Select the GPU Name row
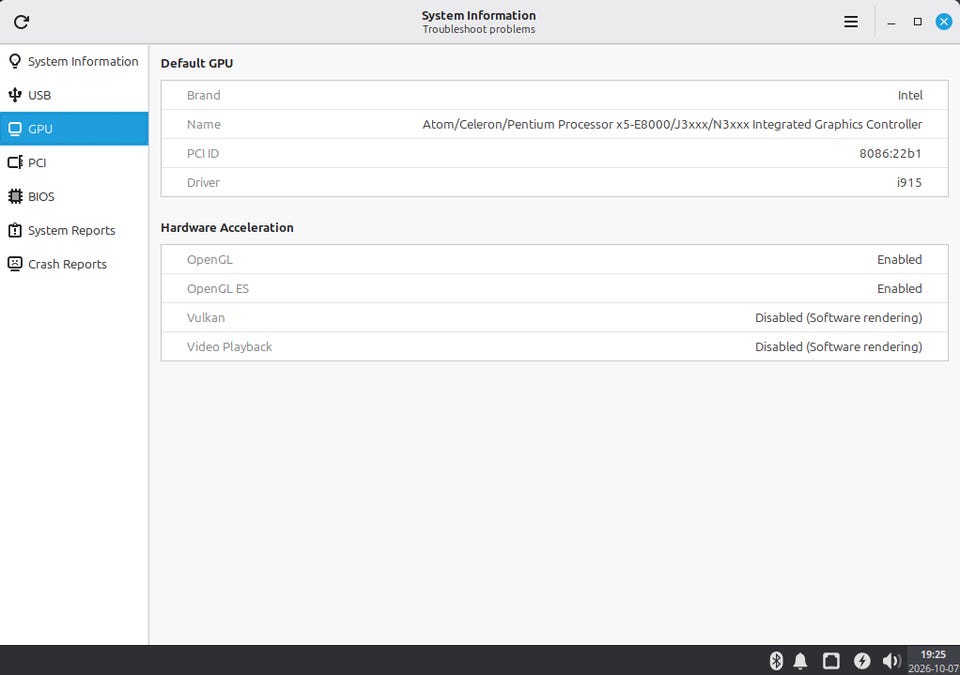 tap(554, 124)
